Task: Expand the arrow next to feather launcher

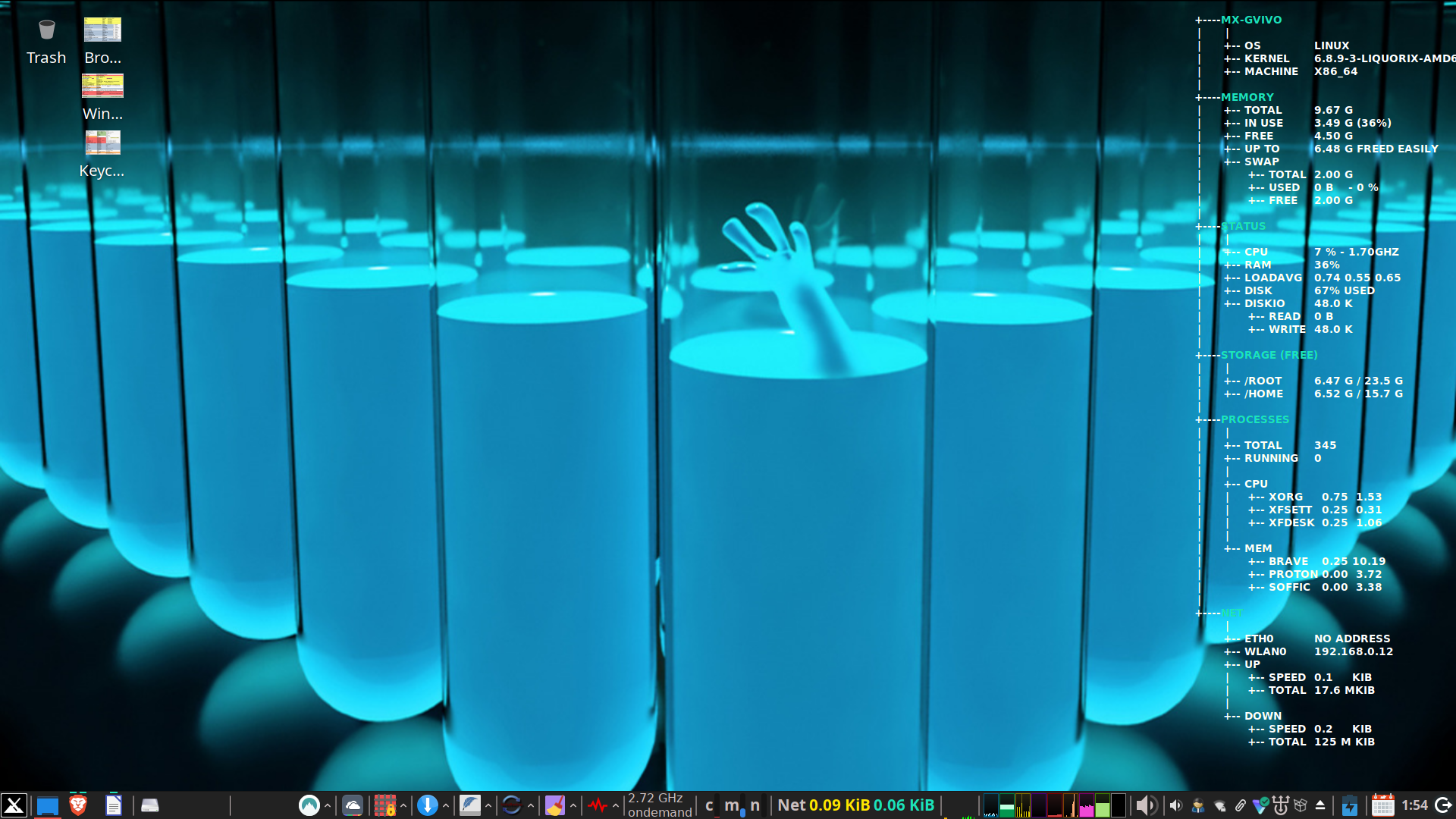Action: click(x=488, y=805)
